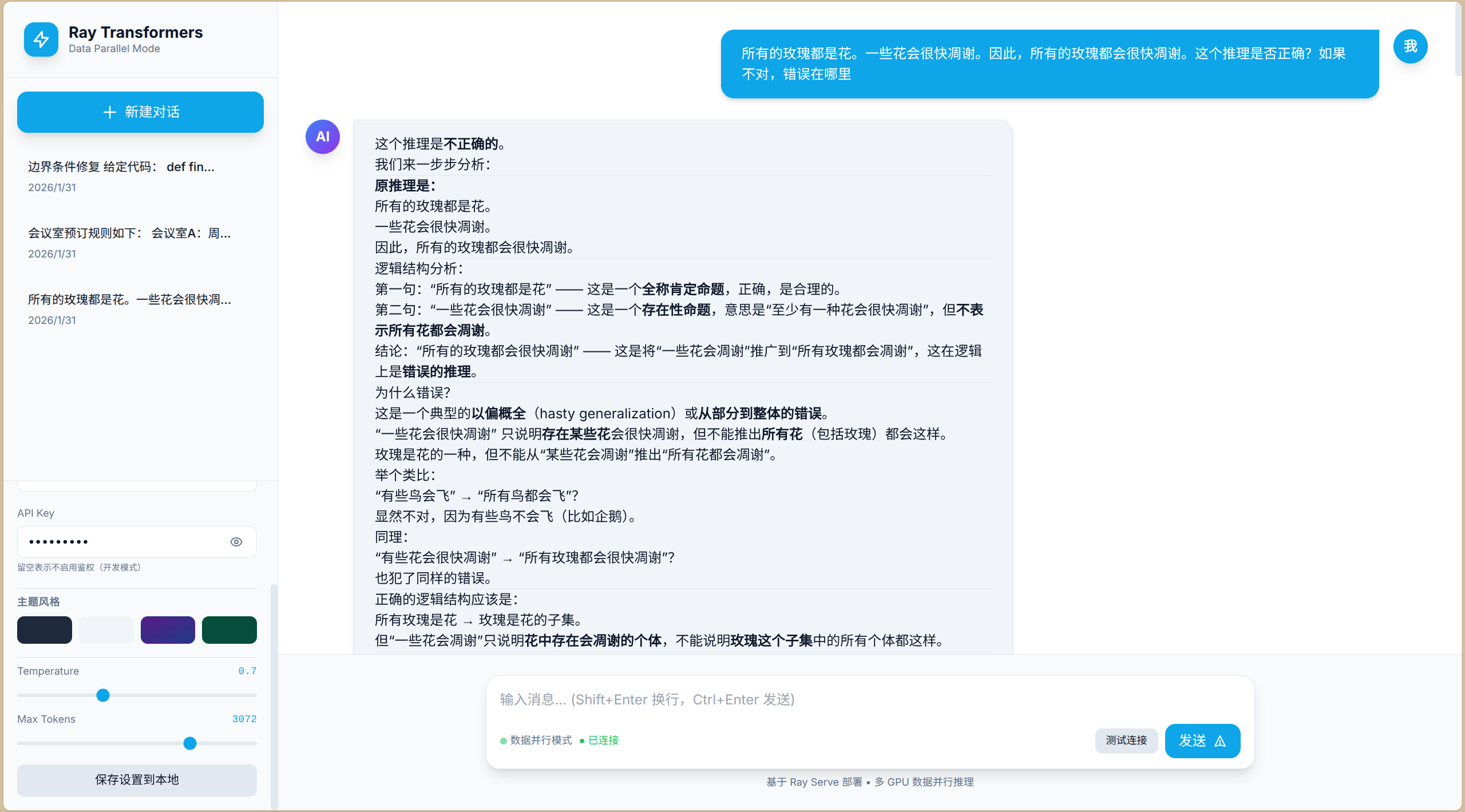
Task: Click the Max Tokens slider handle
Action: [x=189, y=743]
